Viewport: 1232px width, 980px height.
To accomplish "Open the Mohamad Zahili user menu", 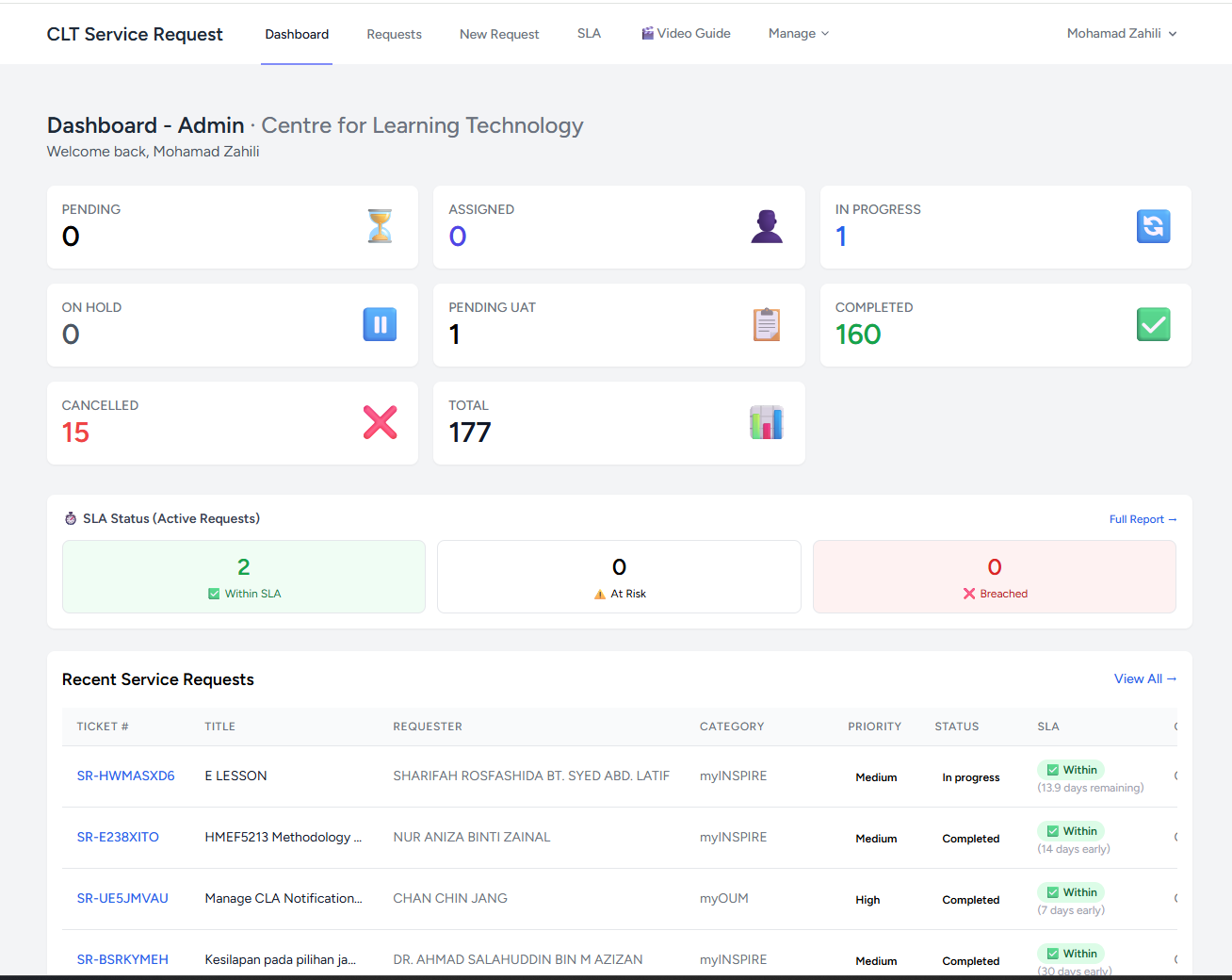I will (x=1122, y=33).
